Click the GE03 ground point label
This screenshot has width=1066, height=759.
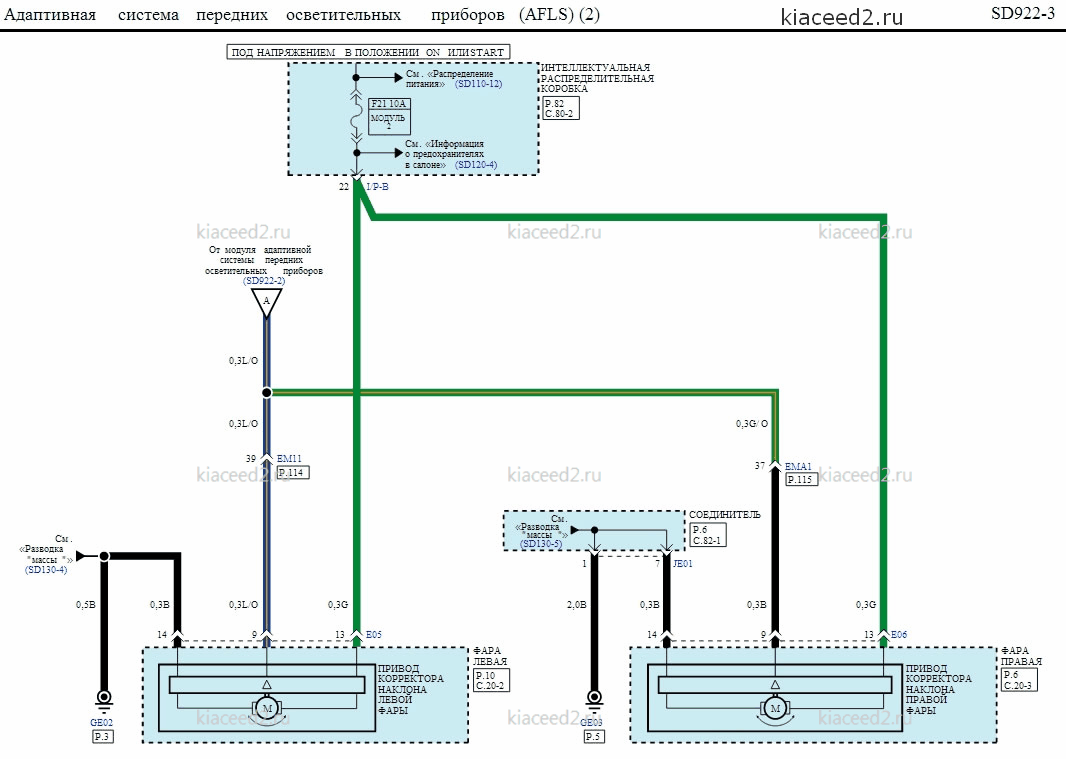[x=591, y=723]
